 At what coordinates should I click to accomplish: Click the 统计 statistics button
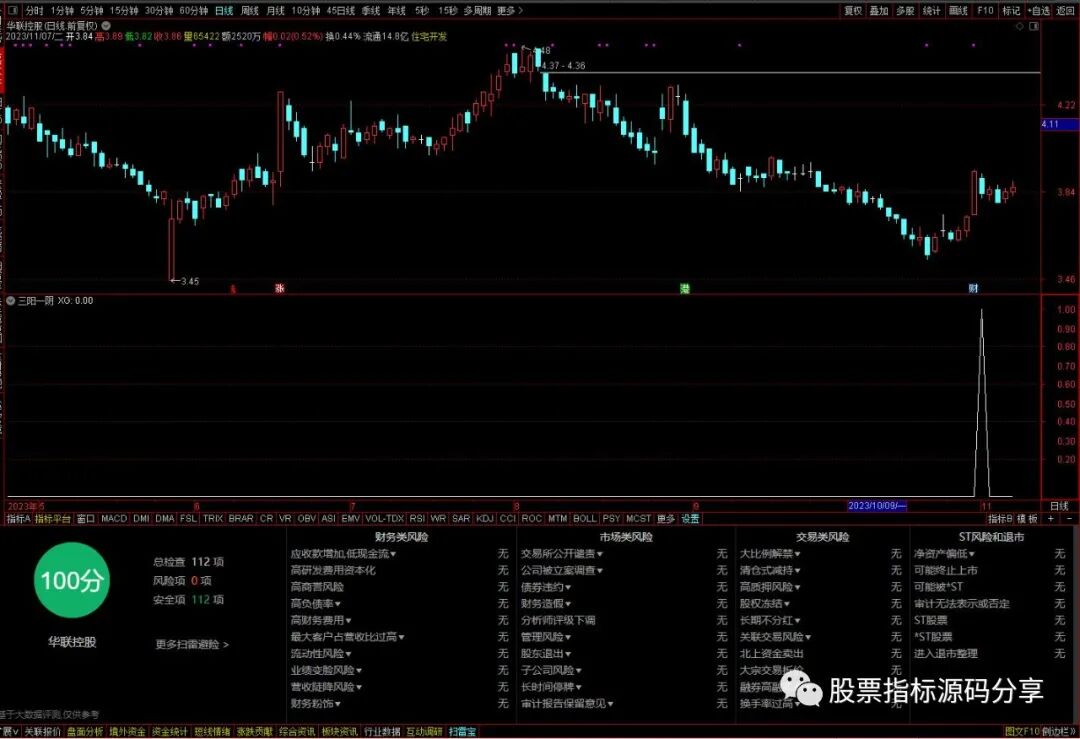[x=932, y=10]
